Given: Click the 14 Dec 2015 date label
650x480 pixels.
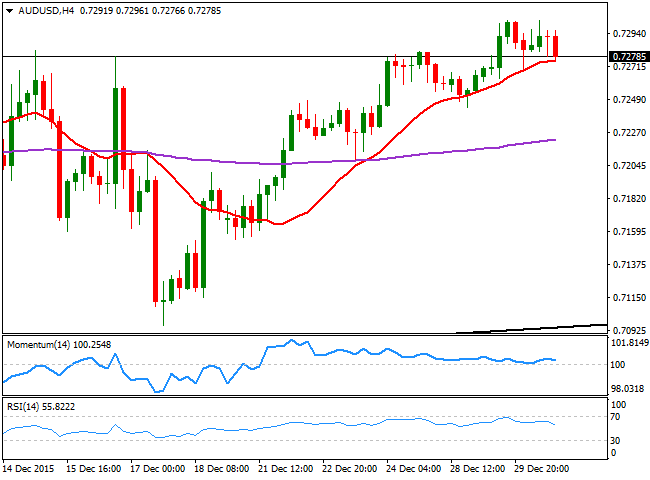Looking at the screenshot, I should 29,469.
